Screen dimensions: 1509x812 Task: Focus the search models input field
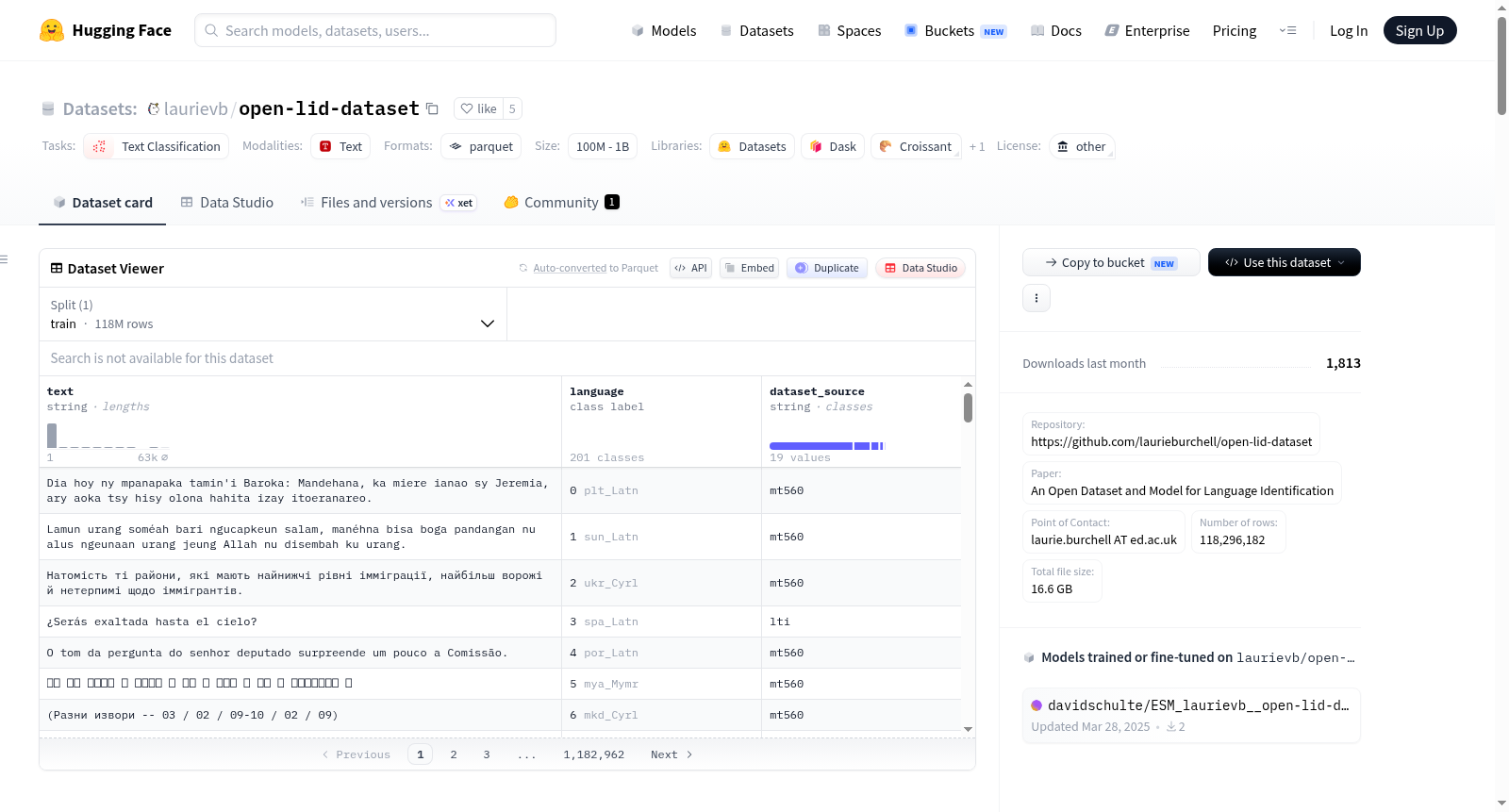coord(375,30)
